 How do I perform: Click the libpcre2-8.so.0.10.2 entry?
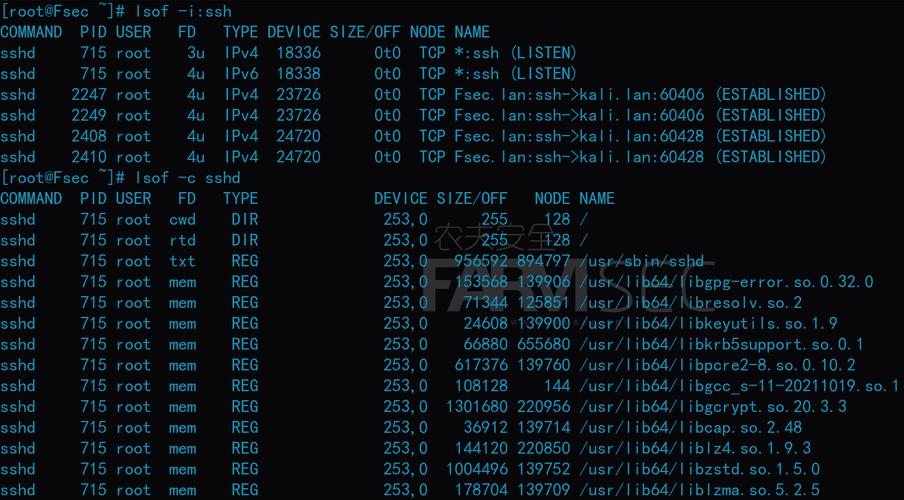(717, 365)
